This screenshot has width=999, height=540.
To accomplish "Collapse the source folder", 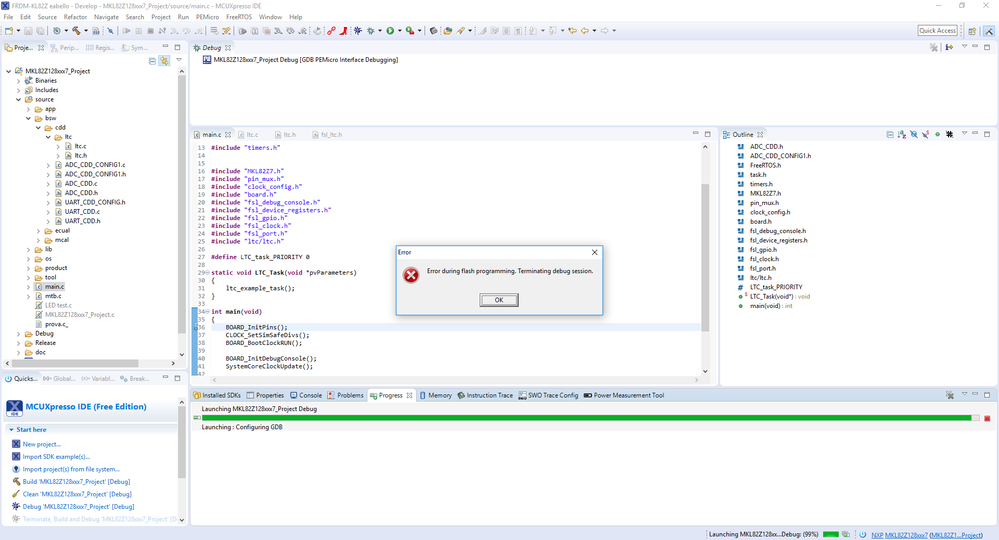I will [18, 99].
